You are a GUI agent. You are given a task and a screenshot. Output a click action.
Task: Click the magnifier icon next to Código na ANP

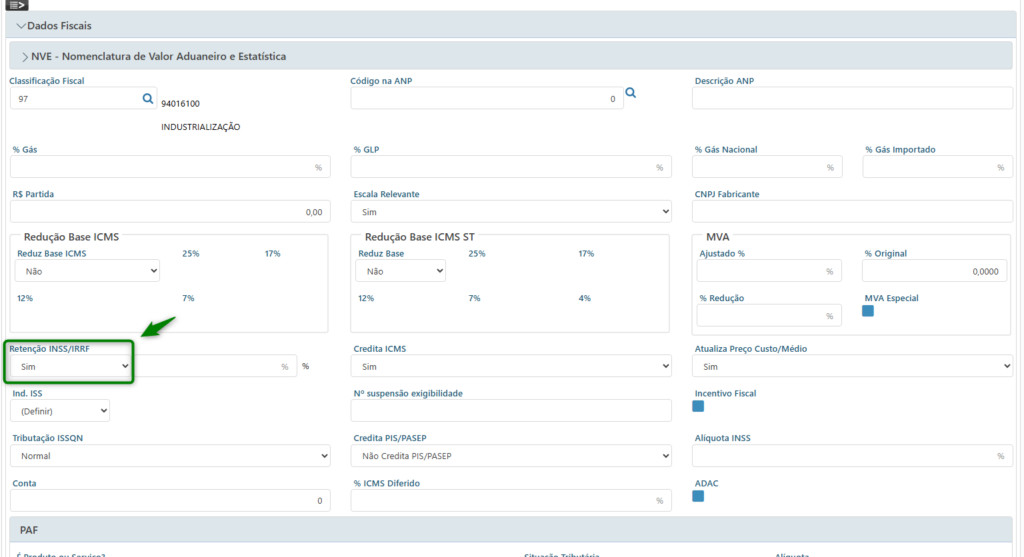coord(631,93)
